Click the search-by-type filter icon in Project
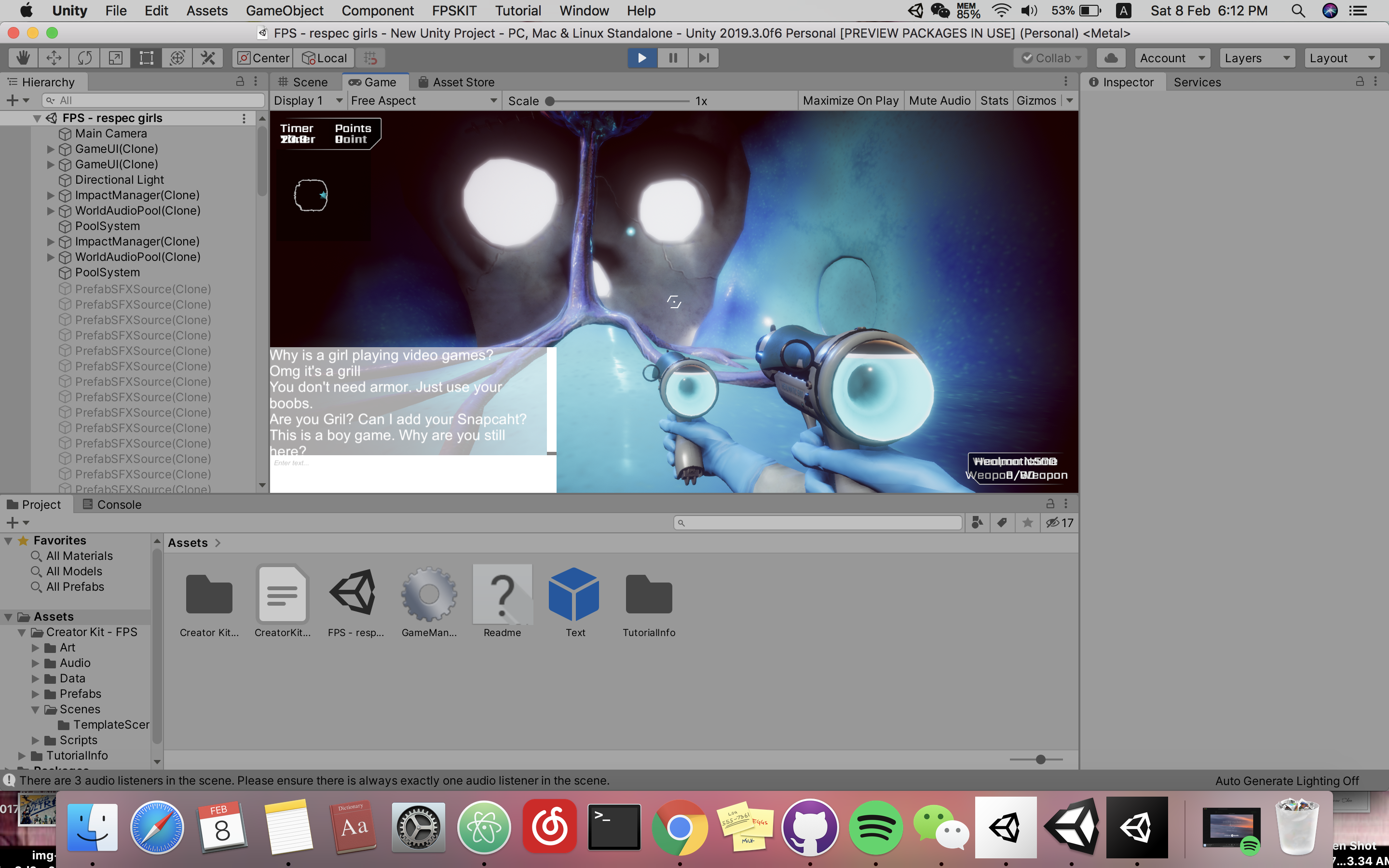Viewport: 1389px width, 868px height. pyautogui.click(x=977, y=522)
